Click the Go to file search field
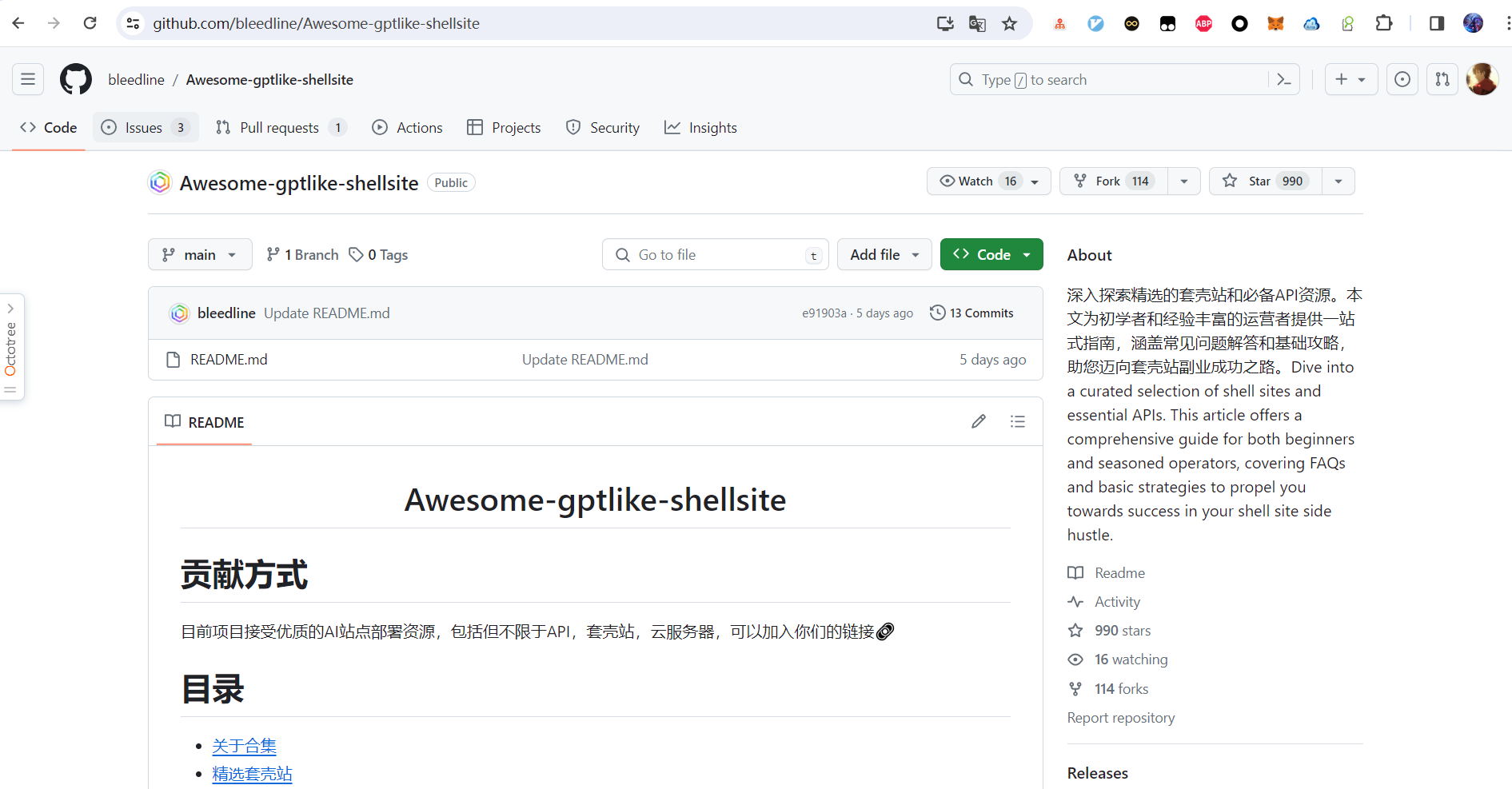 click(716, 254)
